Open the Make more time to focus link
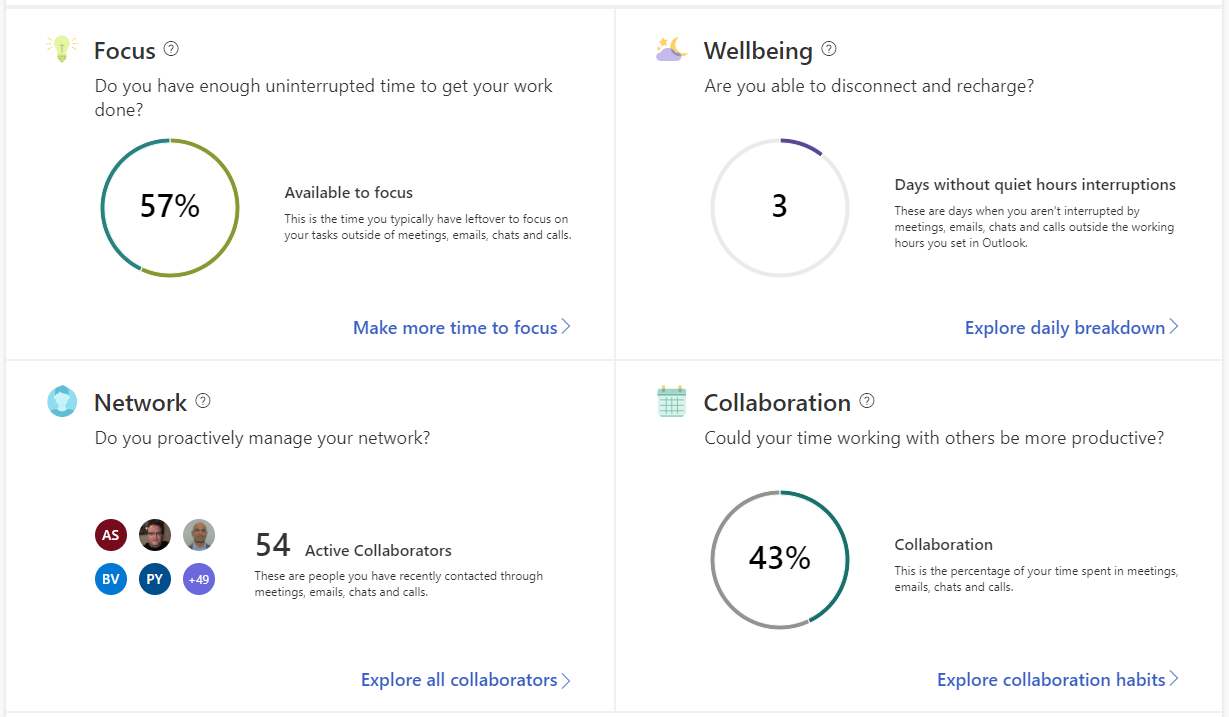Viewport: 1229px width, 717px height. click(x=455, y=328)
